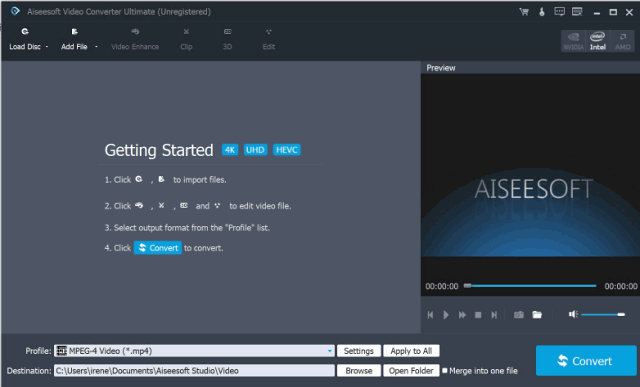The height and width of the screenshot is (387, 640).
Task: Click the Convert button in Getting Started
Action: click(158, 248)
